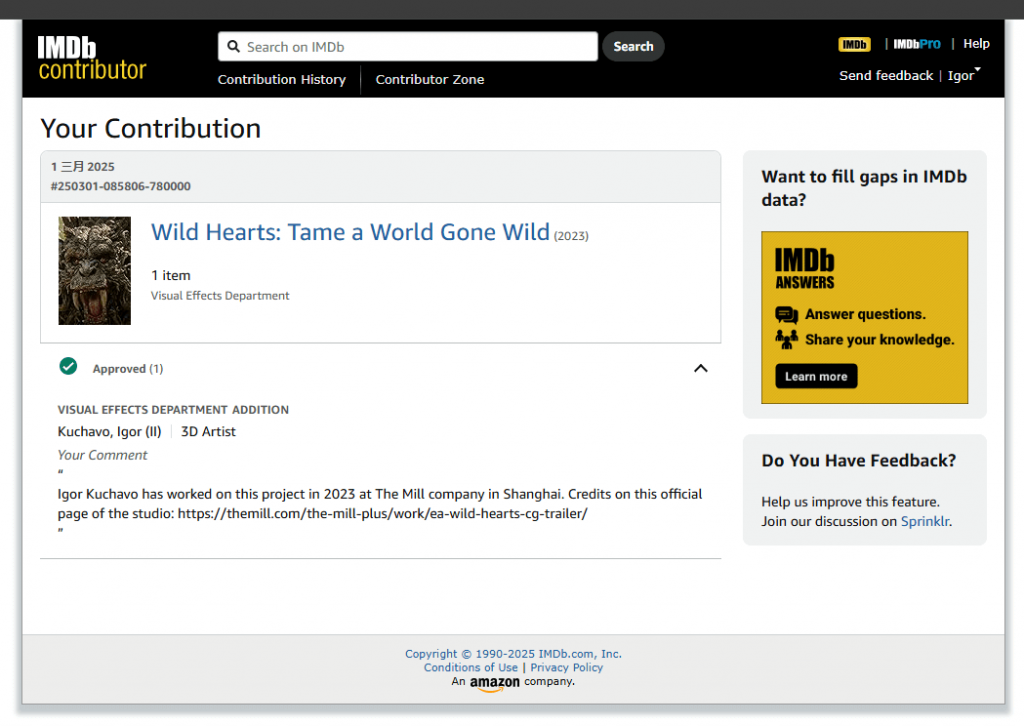Collapse the Approved section with chevron
This screenshot has height=726, width=1024.
pyautogui.click(x=700, y=368)
